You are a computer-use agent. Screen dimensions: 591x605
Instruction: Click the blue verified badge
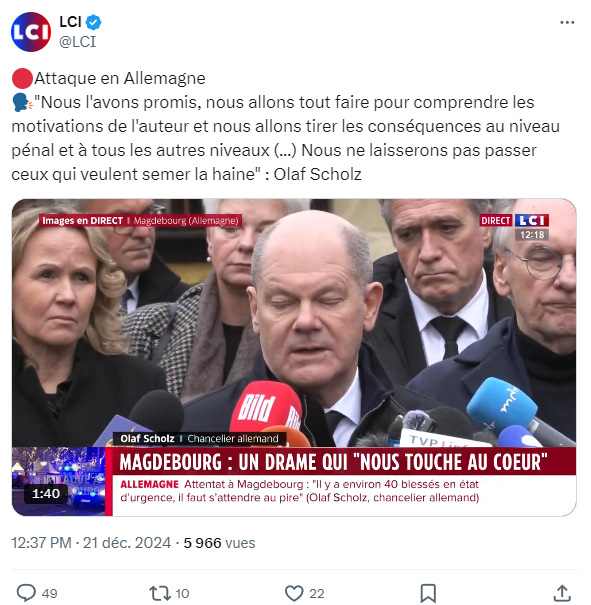coord(93,22)
